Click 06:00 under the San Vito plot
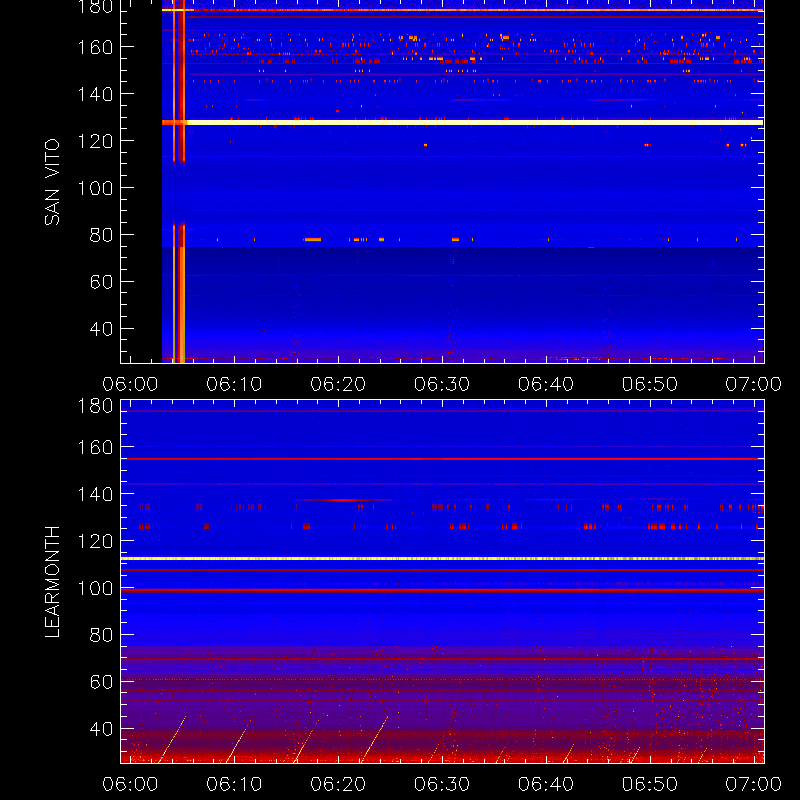 [x=130, y=384]
